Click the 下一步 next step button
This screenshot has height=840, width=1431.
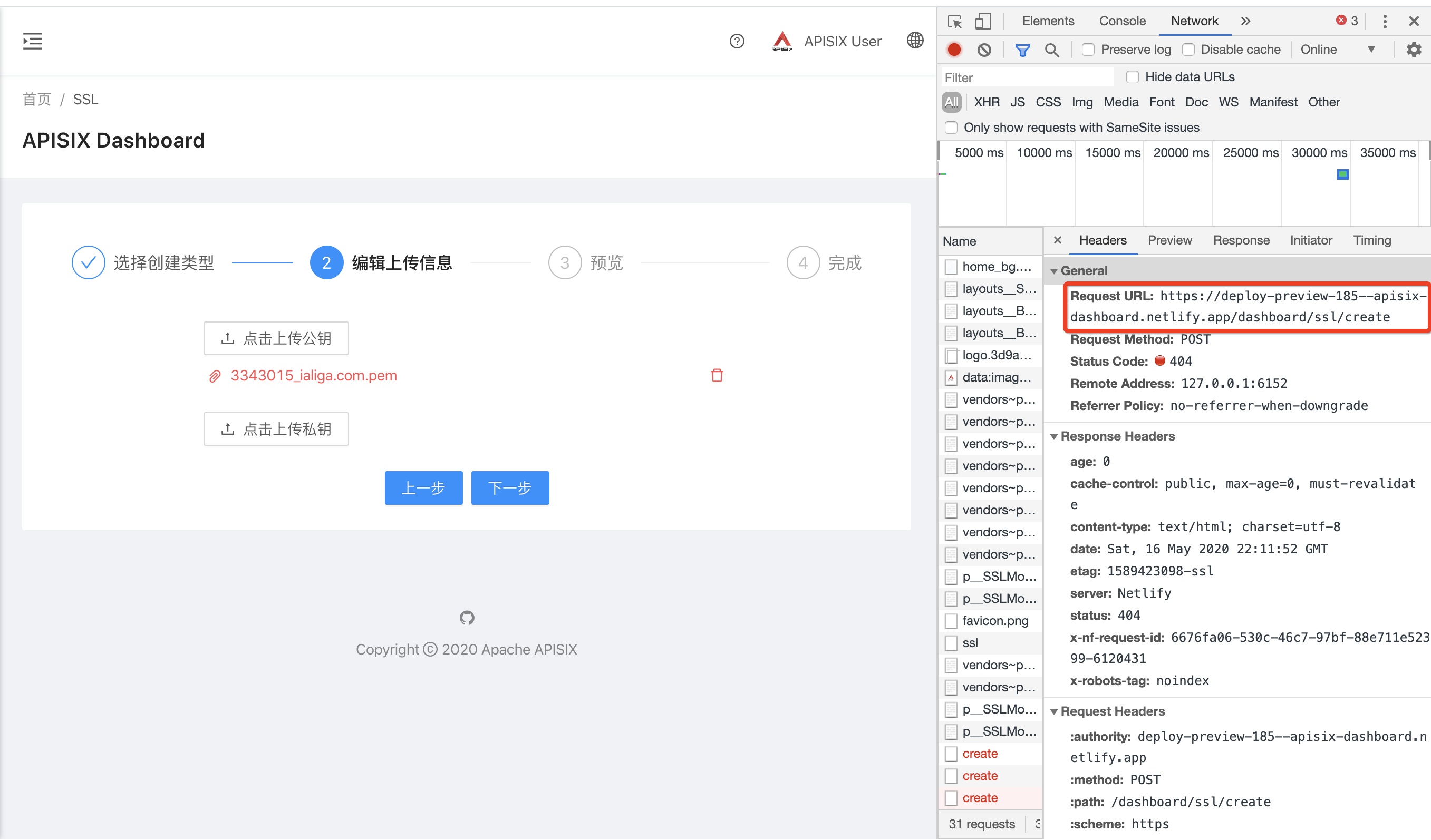coord(509,487)
